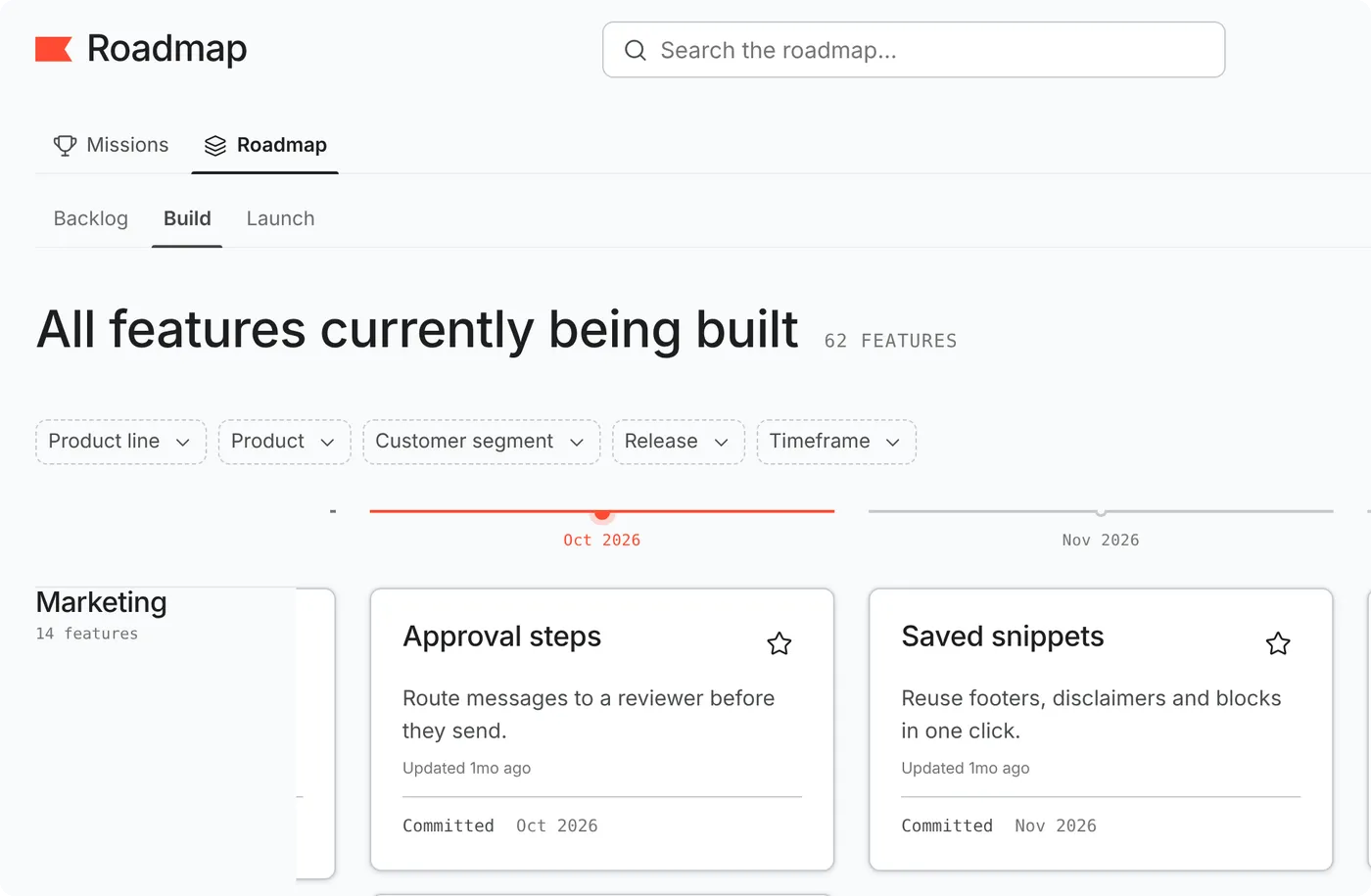Screen dimensions: 1371x896
Task: Click 'Updated 1mo ago' on Saved snippets card
Action: coord(966,768)
